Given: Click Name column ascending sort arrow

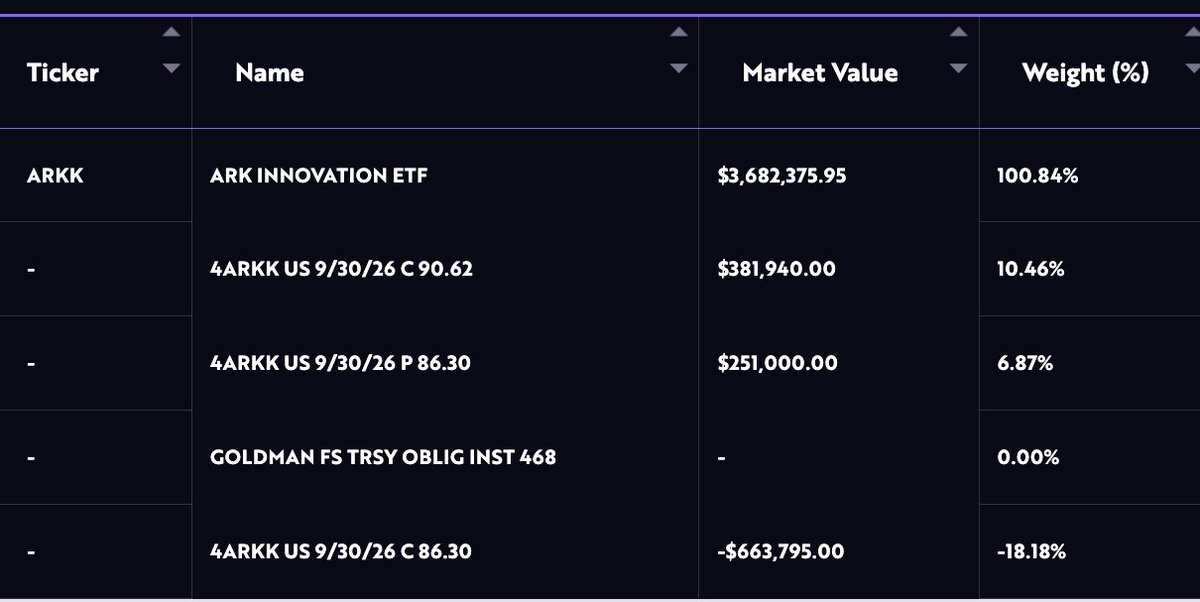Looking at the screenshot, I should tap(679, 32).
